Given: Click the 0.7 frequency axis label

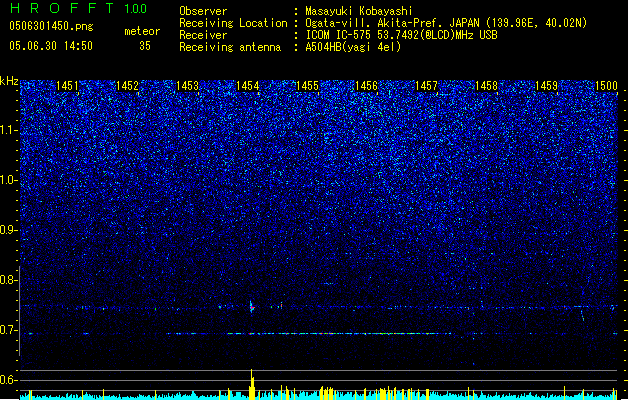Looking at the screenshot, I should tap(9, 330).
